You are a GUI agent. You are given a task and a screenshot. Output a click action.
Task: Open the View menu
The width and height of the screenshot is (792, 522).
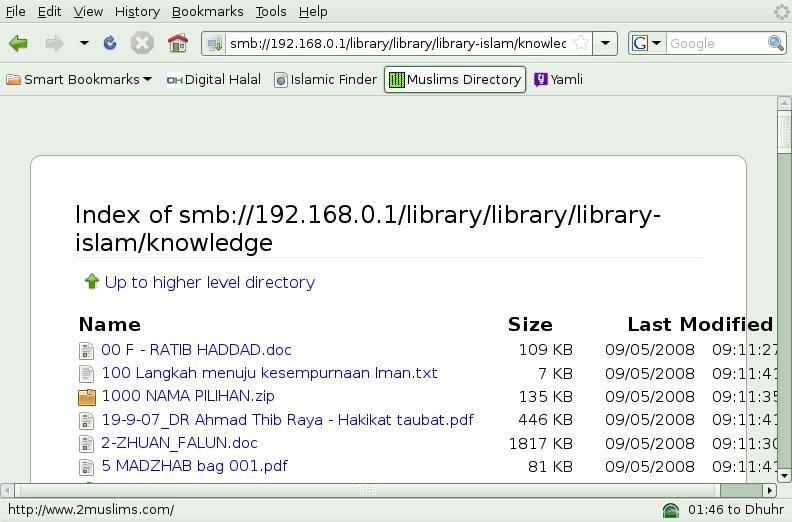pos(88,11)
